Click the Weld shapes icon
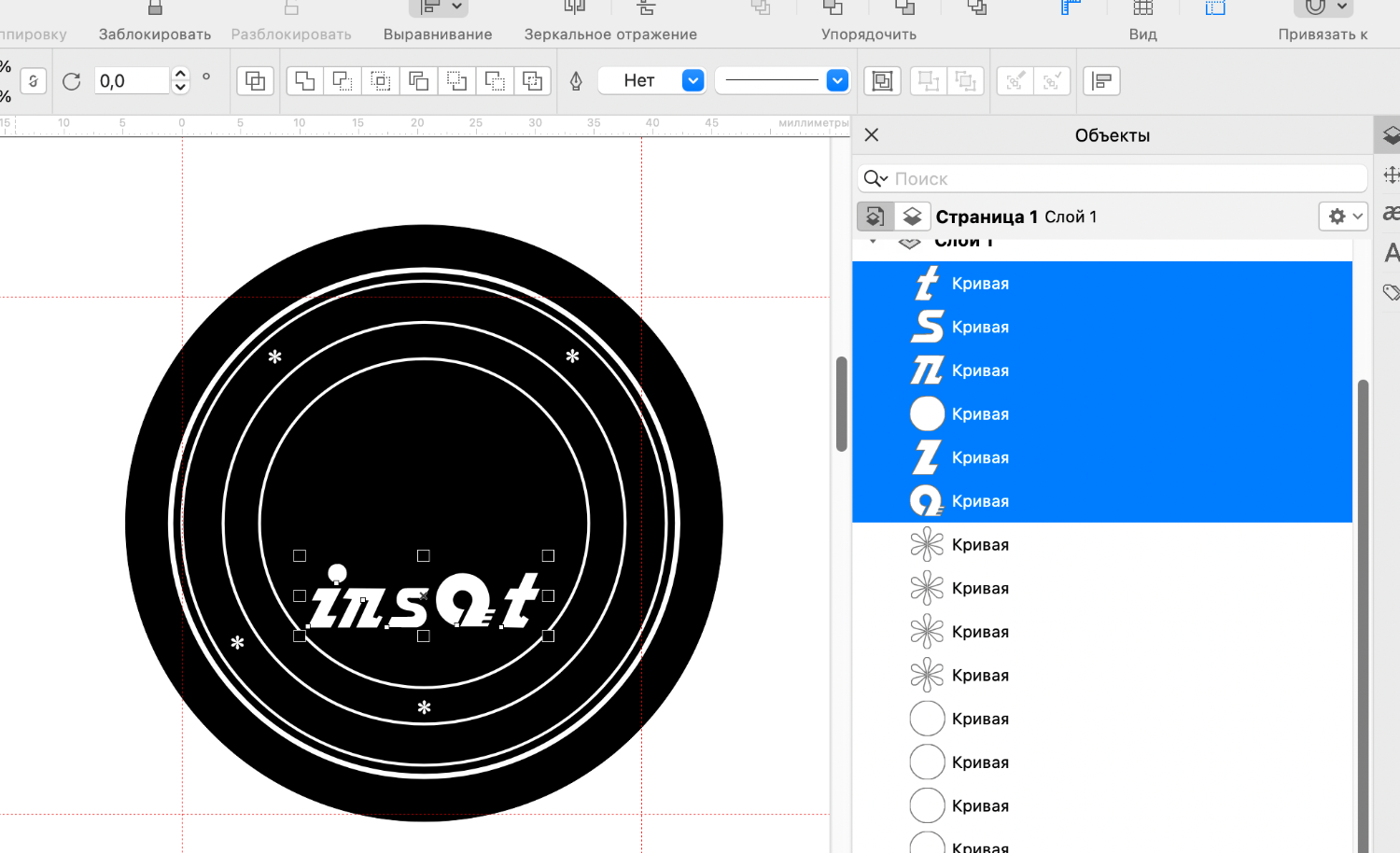Screen dimensions: 1400x853 (304, 81)
